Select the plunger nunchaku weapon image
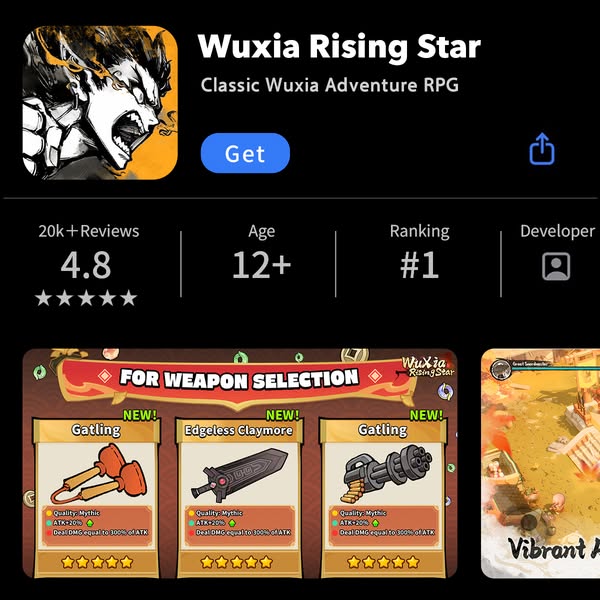 [99, 473]
